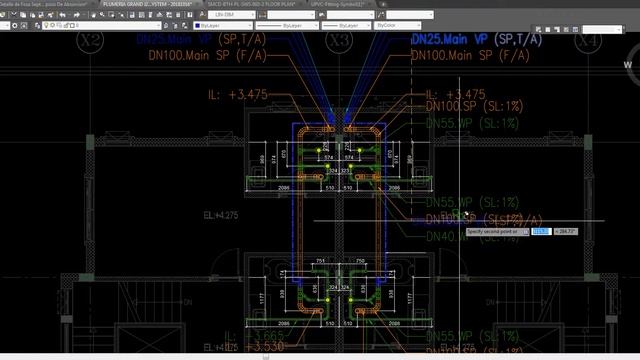Toggle the layer lock padlock icon
640x360 pixels.
(66, 25)
